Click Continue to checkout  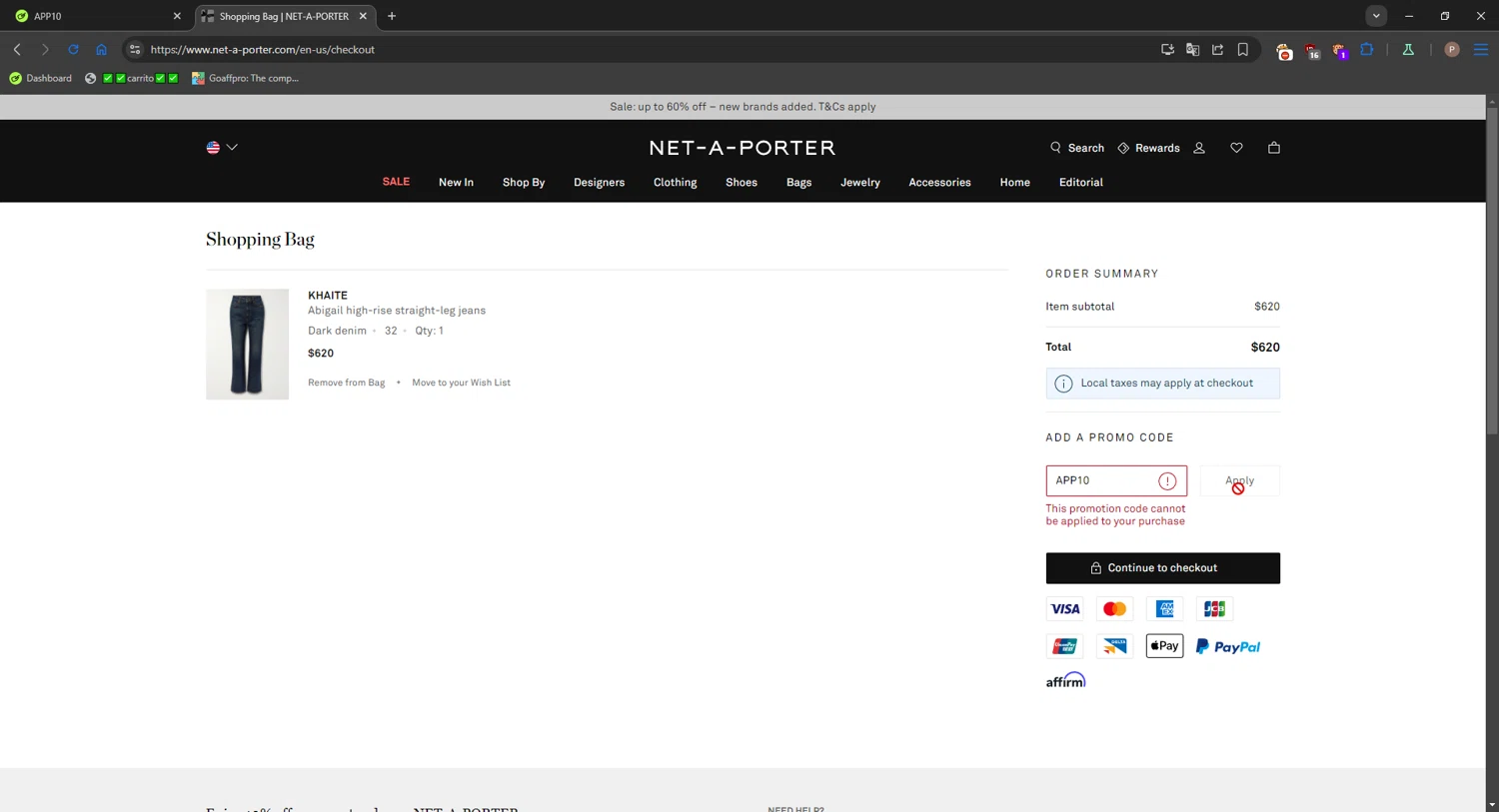1162,568
